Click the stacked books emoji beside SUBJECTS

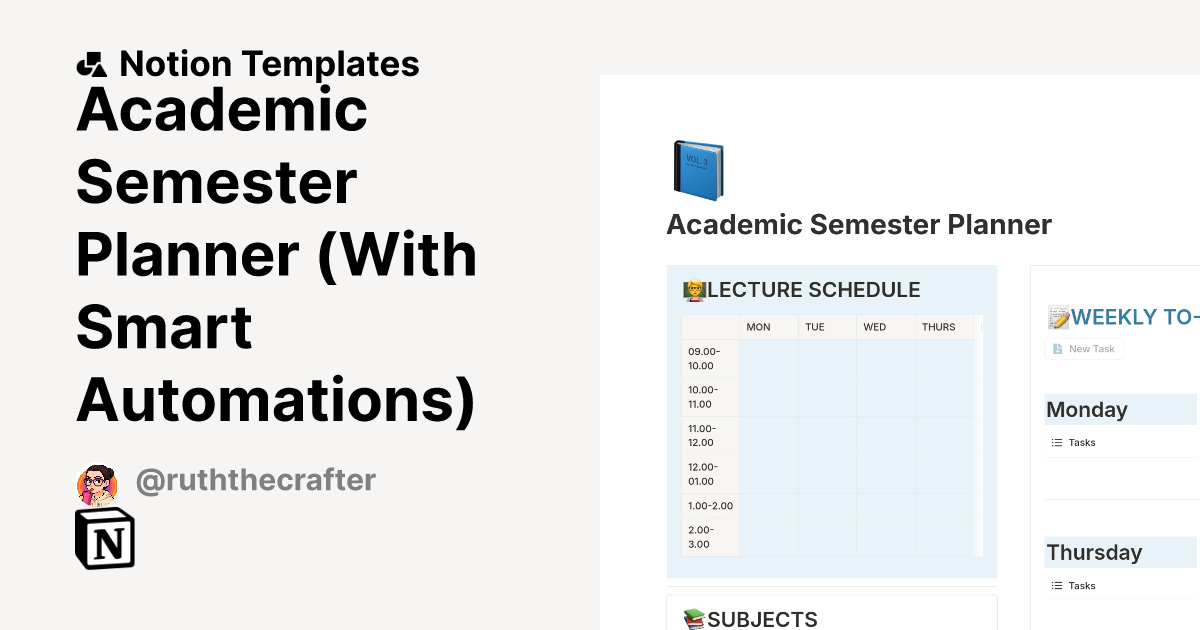pos(693,618)
